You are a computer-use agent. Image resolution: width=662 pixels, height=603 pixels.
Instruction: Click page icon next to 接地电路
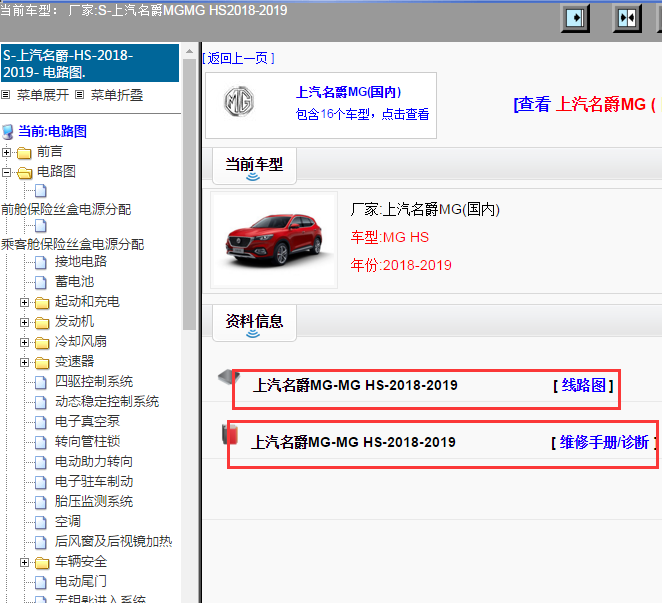tap(41, 263)
